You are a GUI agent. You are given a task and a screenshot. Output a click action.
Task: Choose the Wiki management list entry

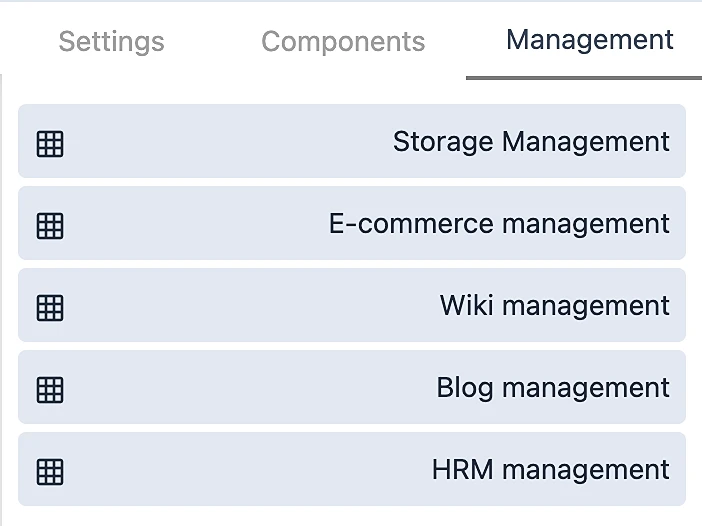click(352, 306)
